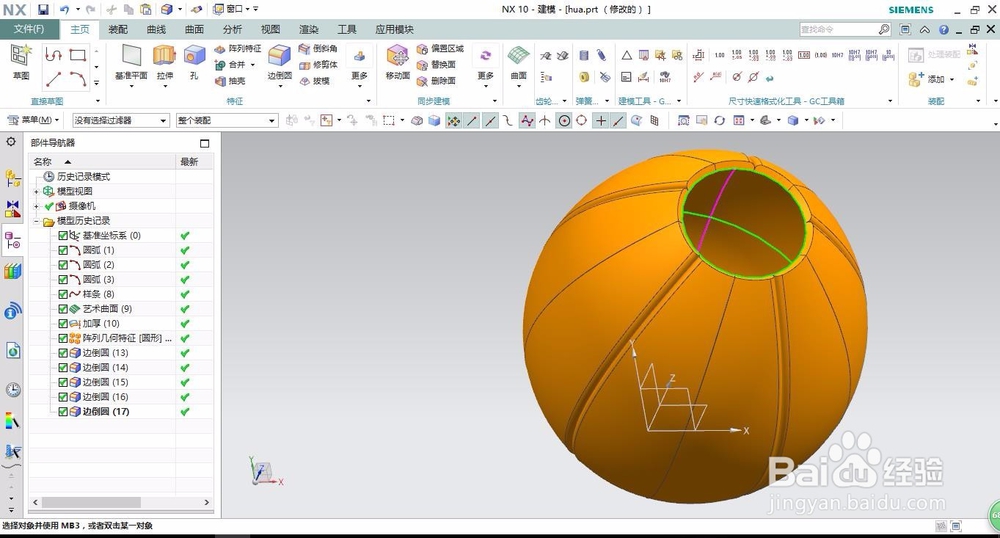Image resolution: width=1000 pixels, height=538 pixels.
Task: Collapse the 模型历史记录 tree node
Action: tap(36, 221)
